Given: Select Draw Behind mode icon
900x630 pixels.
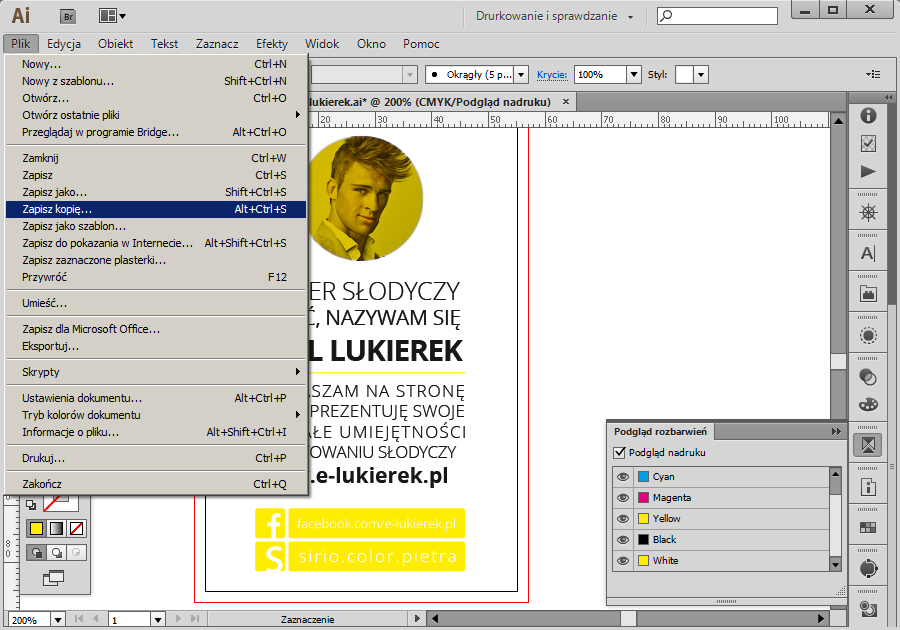Looking at the screenshot, I should pyautogui.click(x=56, y=553).
